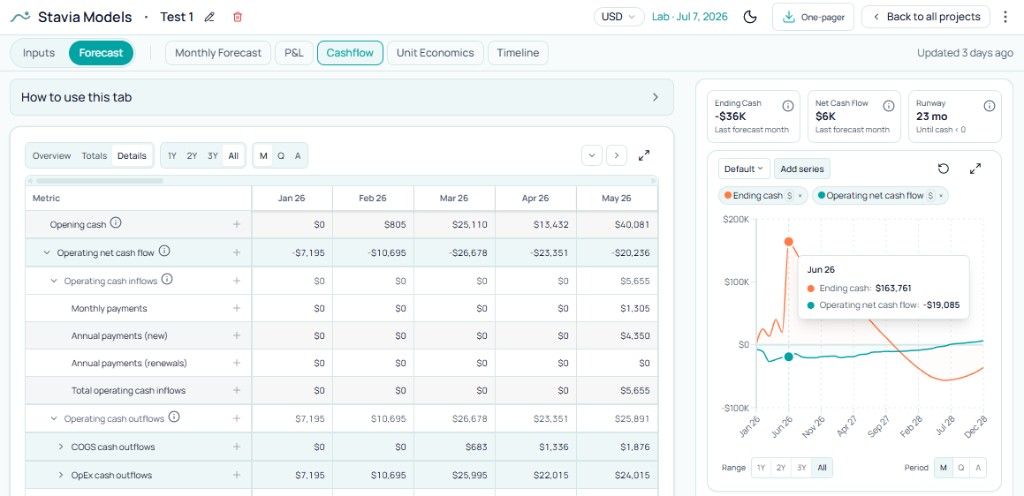Expand OpEx cash outflows row
This screenshot has height=496, width=1024.
click(x=61, y=475)
